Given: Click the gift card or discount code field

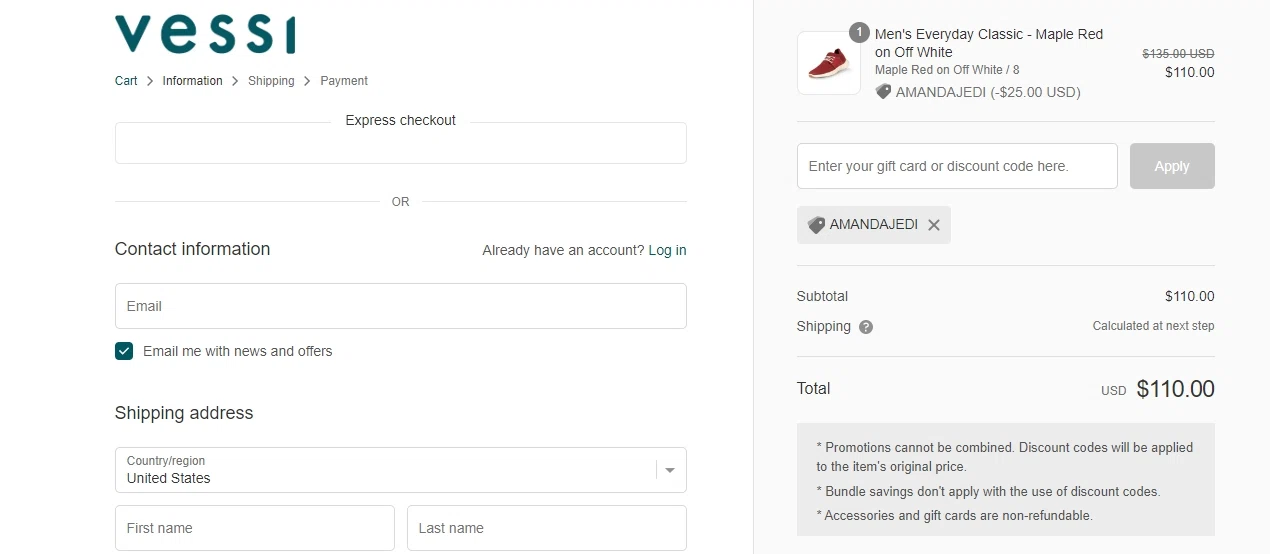Looking at the screenshot, I should [956, 166].
